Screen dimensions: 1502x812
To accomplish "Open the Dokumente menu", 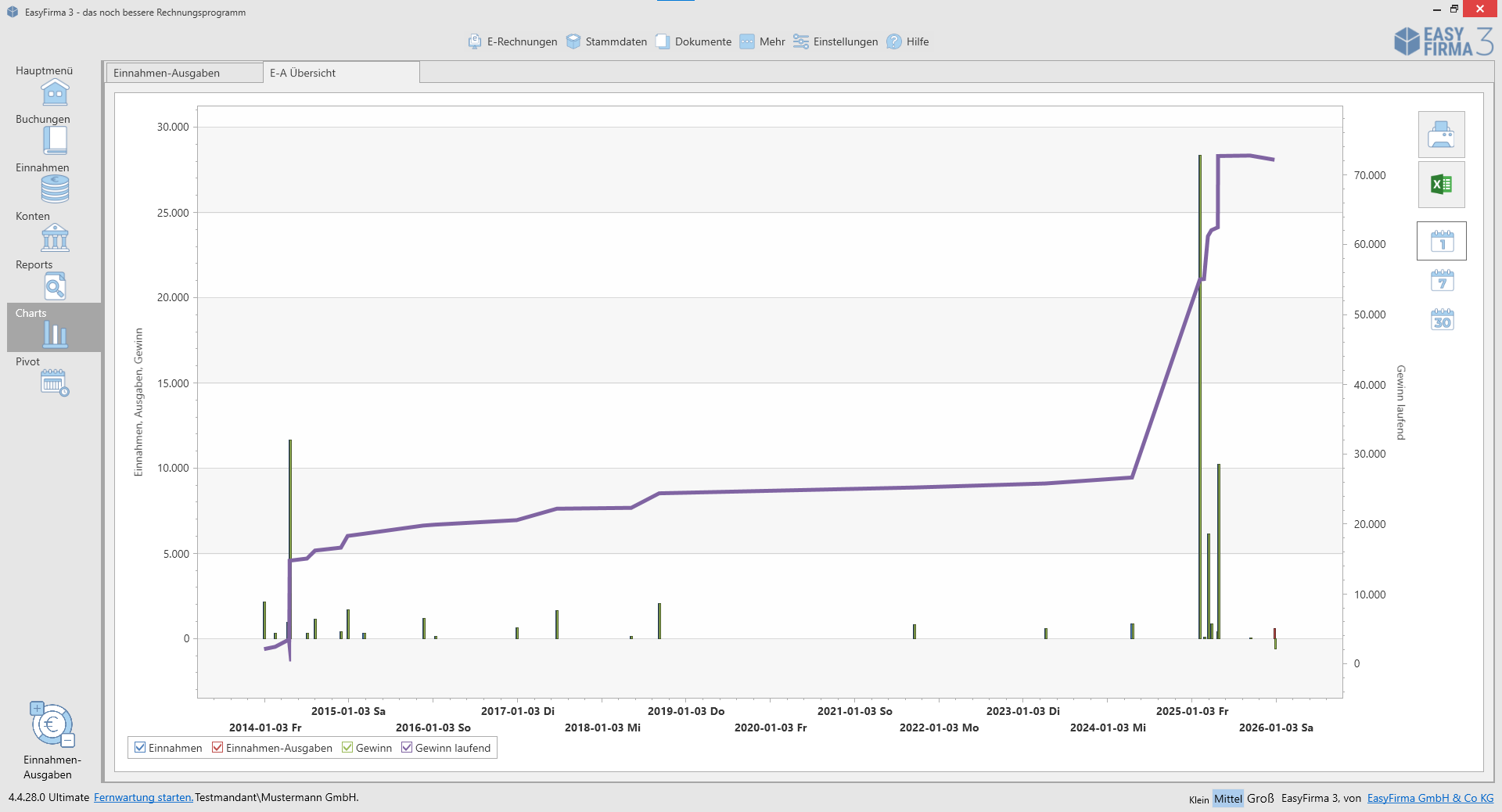I will tap(693, 41).
